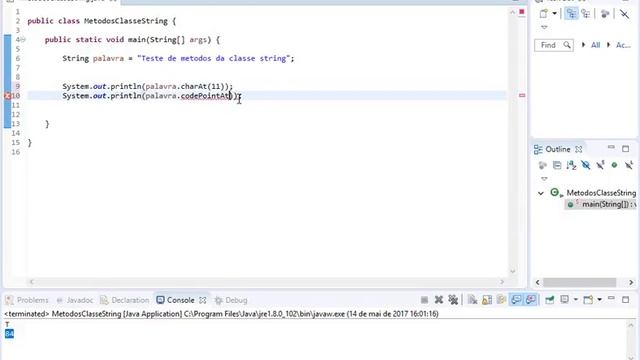The width and height of the screenshot is (640, 360).
Task: Switch to the Javadoc tab
Action: click(x=75, y=300)
